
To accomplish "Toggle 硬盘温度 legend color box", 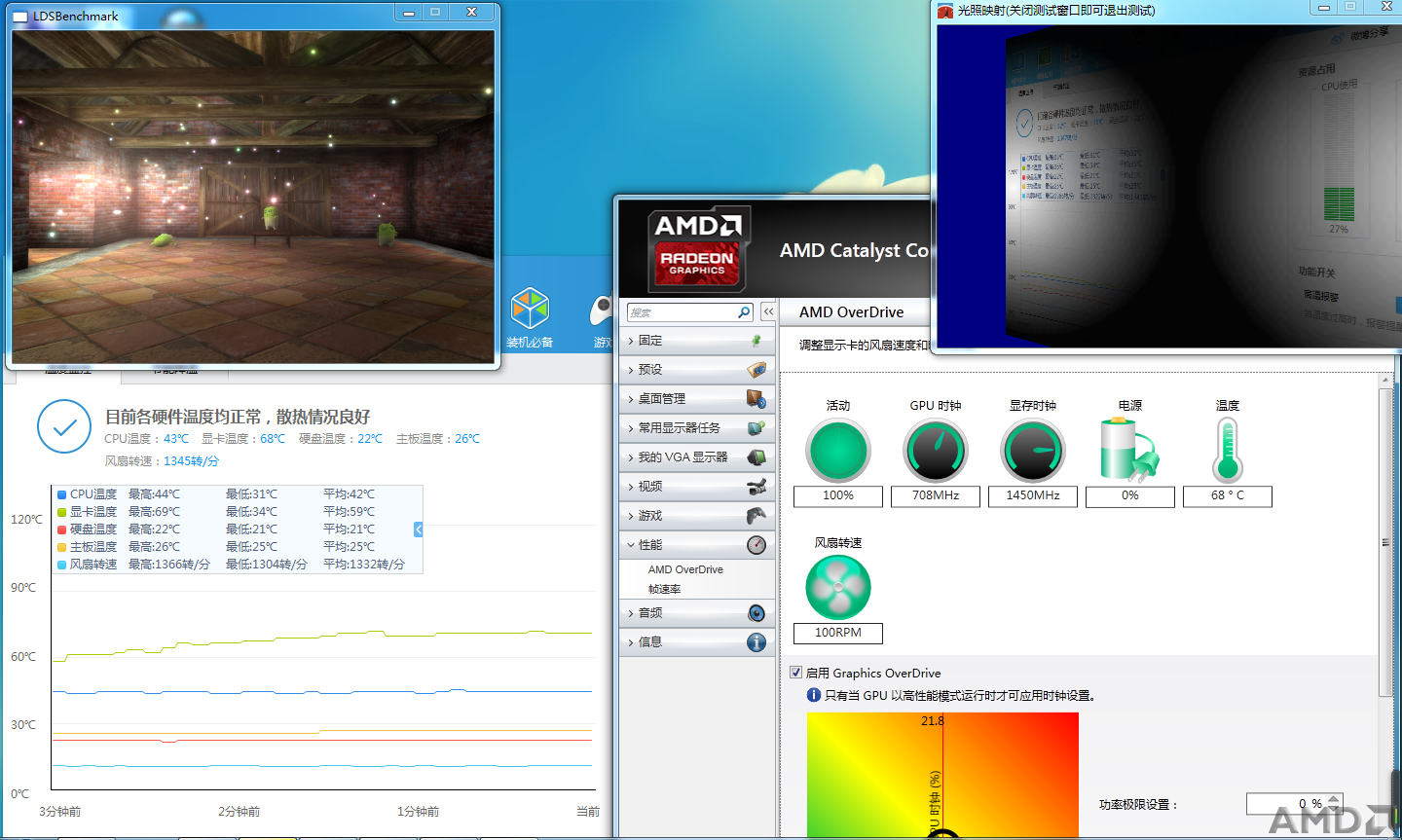I will [62, 530].
